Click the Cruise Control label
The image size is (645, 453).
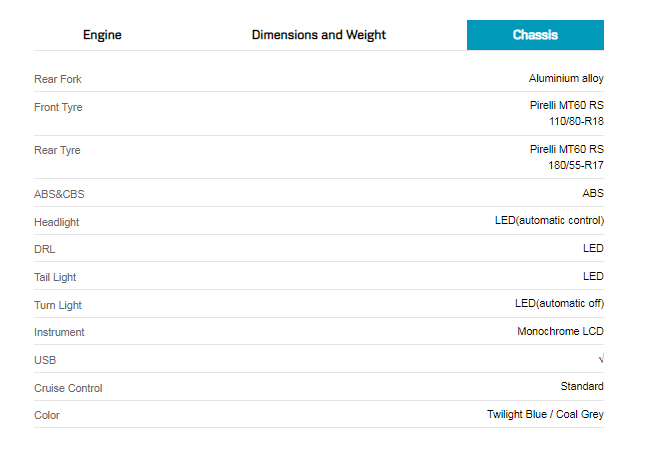[68, 388]
